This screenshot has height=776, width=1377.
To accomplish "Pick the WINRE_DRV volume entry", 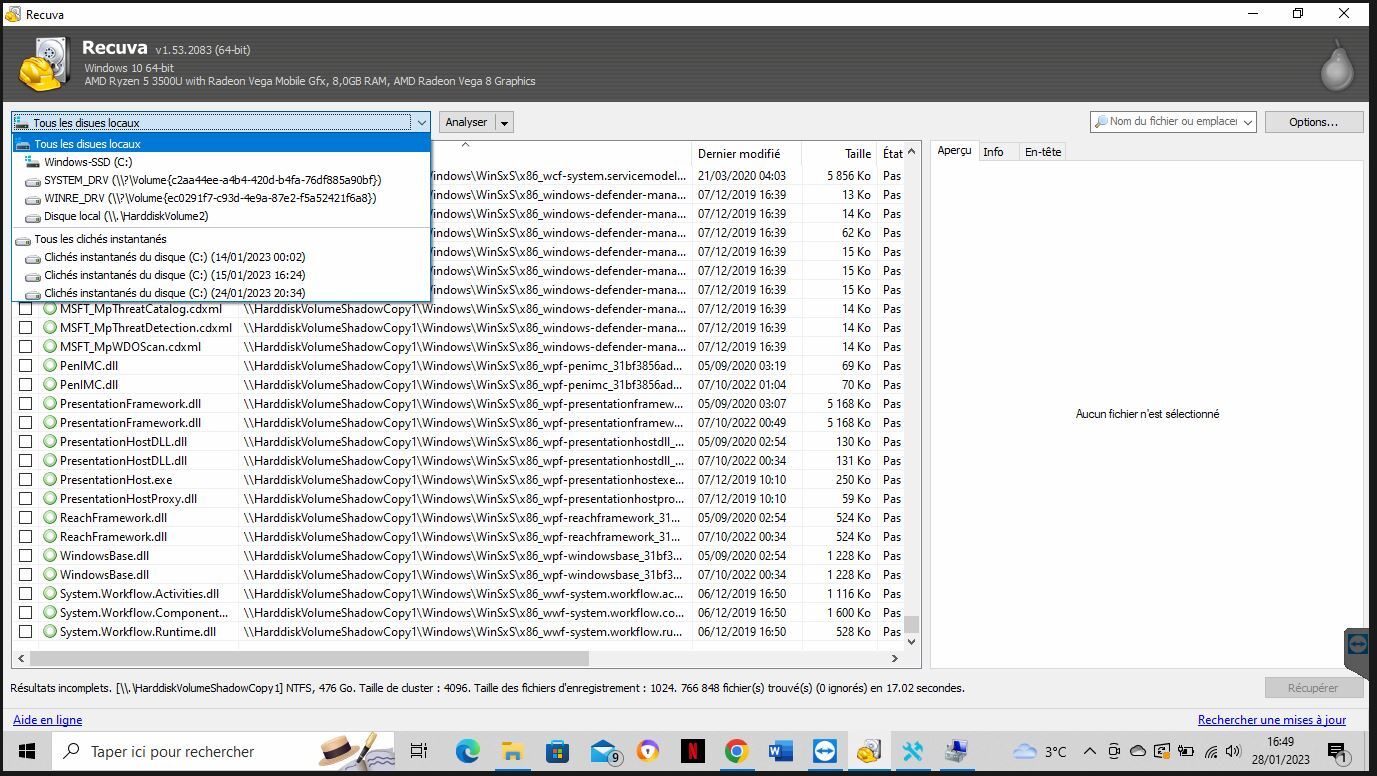I will tap(221, 198).
